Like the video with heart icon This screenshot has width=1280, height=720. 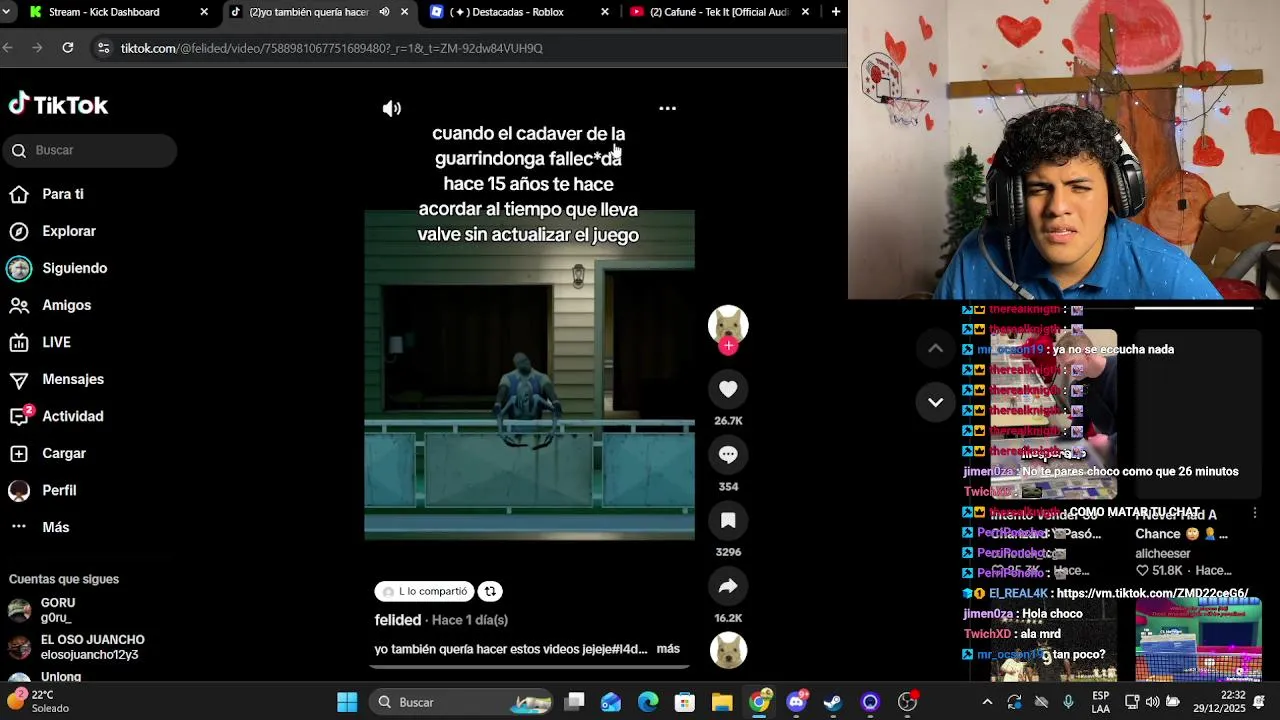pyautogui.click(x=728, y=389)
